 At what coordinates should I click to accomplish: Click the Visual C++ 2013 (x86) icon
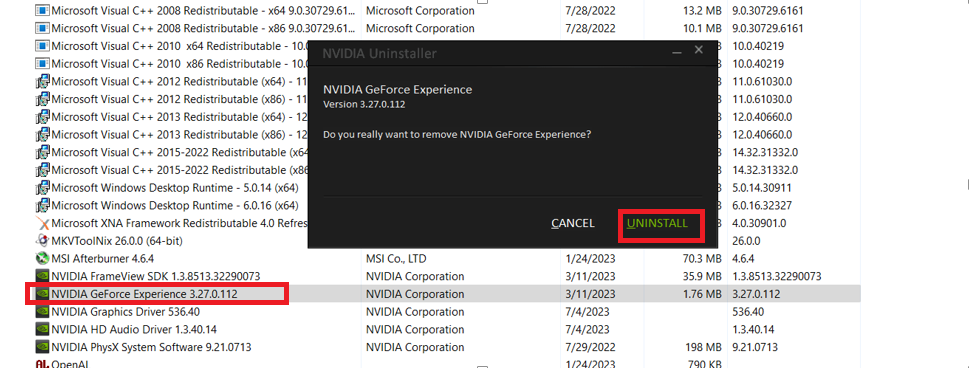43,134
